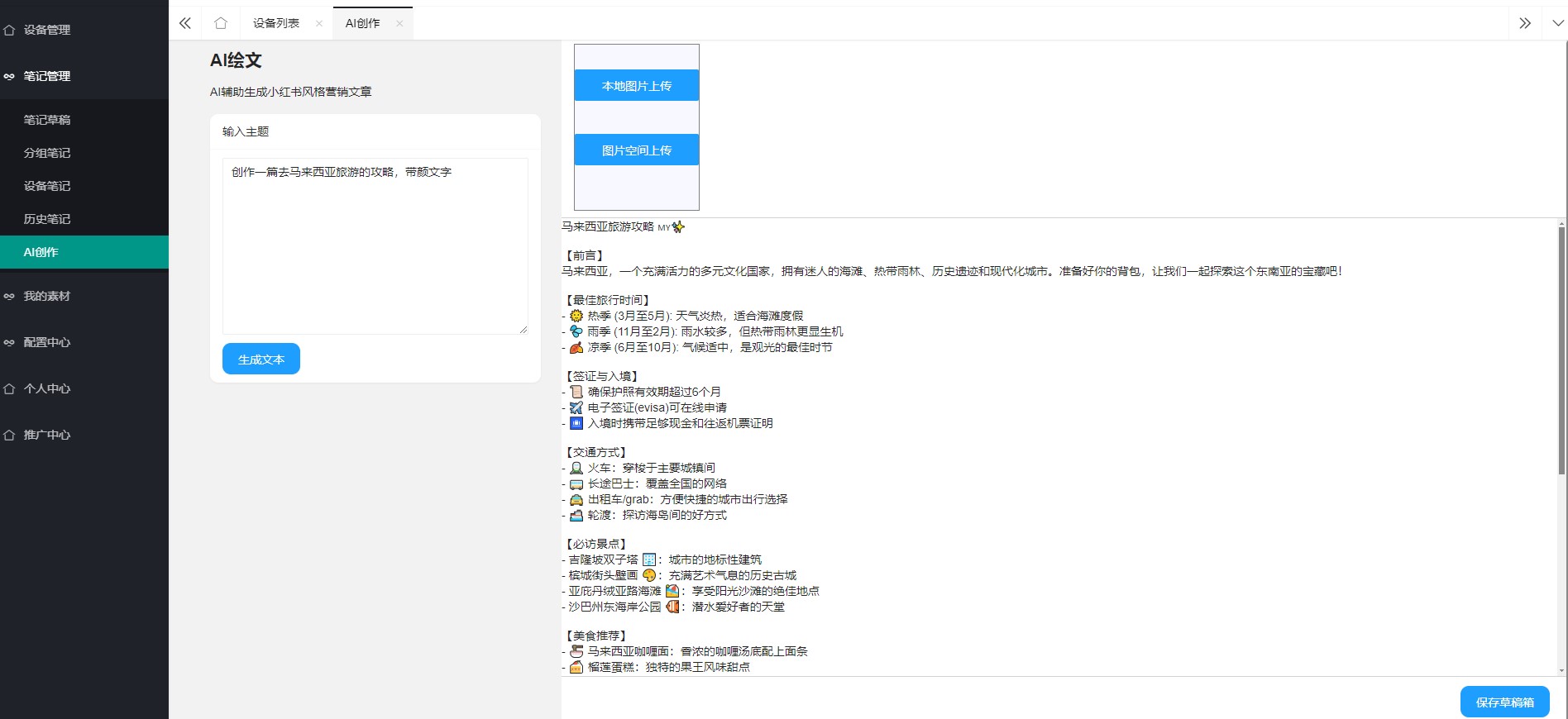This screenshot has height=719, width=1568.
Task: Switch to the 设备列表 tab
Action: 276,23
